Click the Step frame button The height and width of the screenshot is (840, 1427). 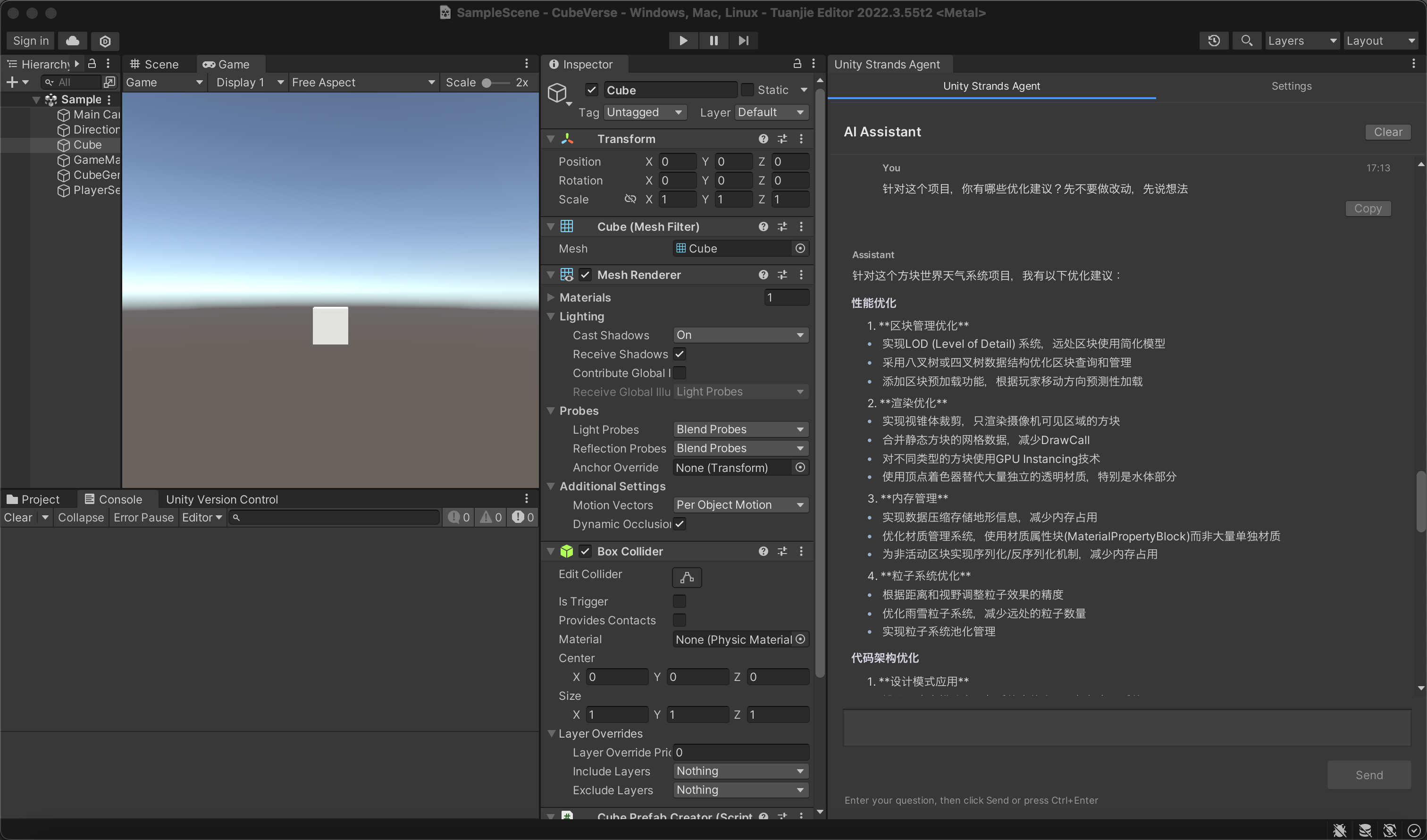tap(743, 40)
